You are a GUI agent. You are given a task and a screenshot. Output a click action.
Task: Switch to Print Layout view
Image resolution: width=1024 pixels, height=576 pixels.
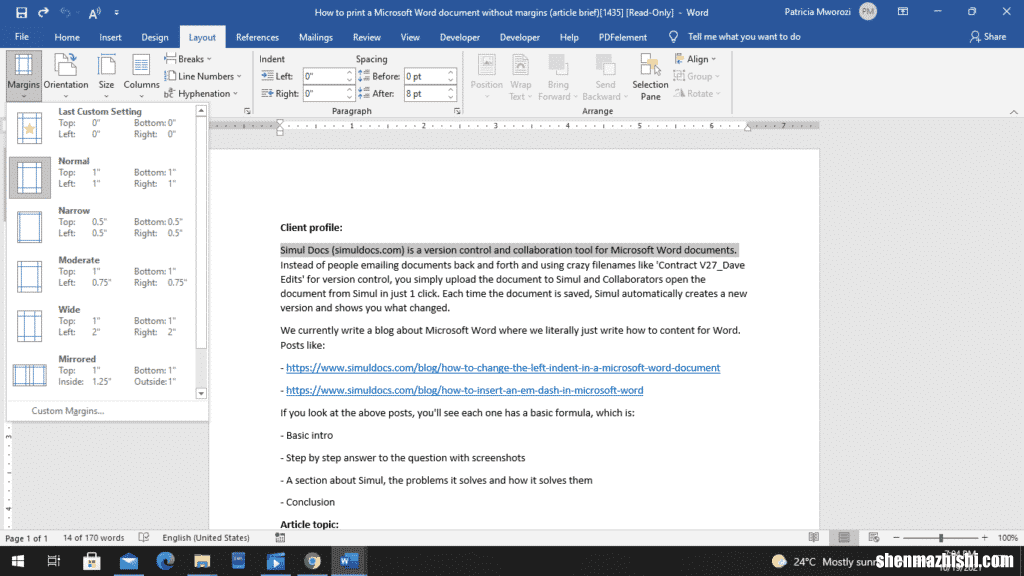coord(844,537)
